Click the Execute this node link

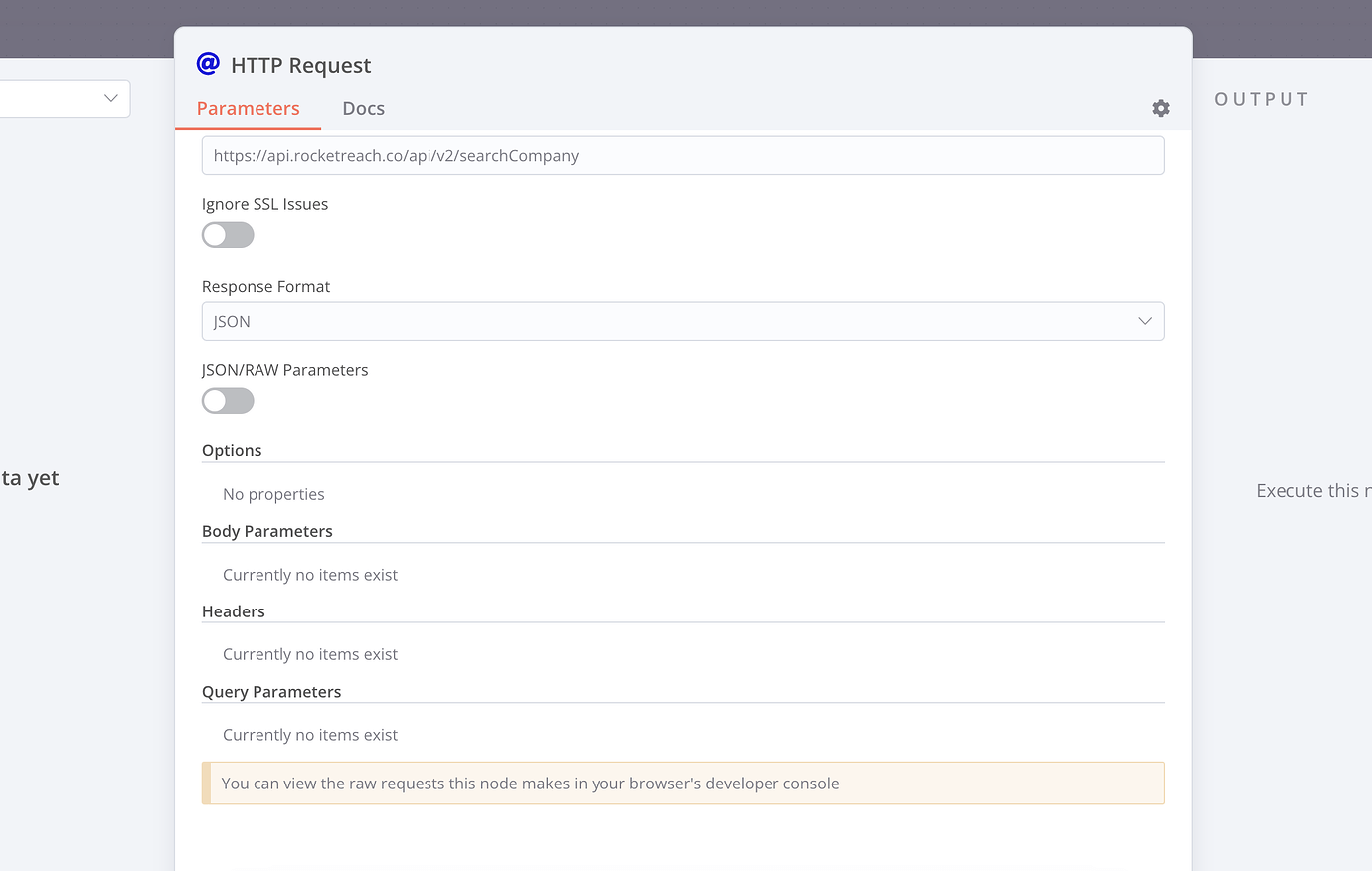[x=1312, y=490]
